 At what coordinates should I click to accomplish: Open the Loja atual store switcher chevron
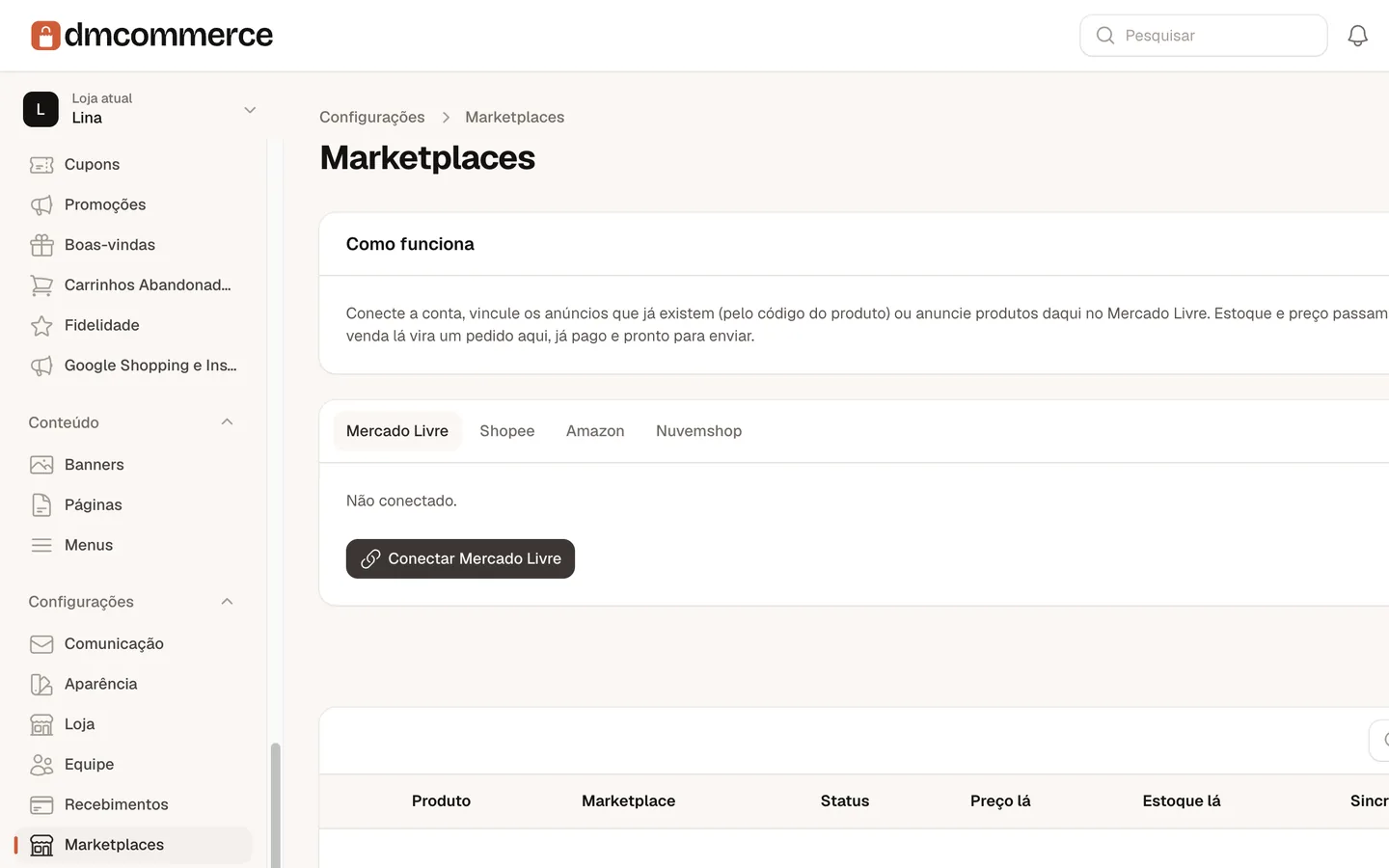tap(250, 110)
